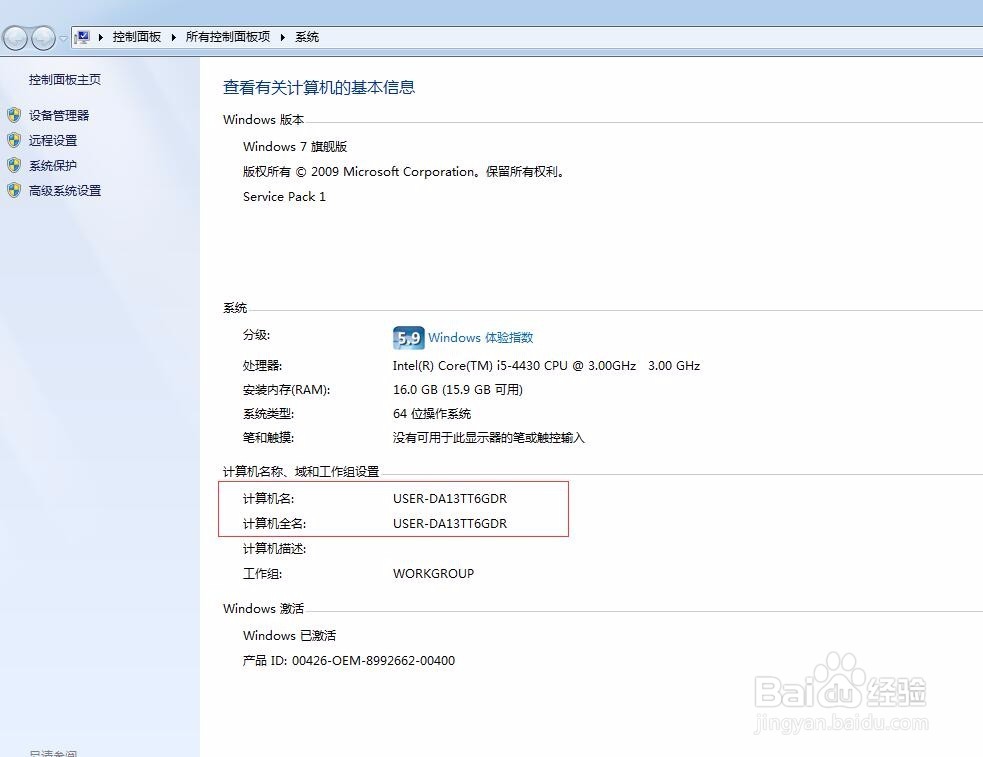Image resolution: width=983 pixels, height=757 pixels.
Task: Click 64 位操作系统 system type value
Action: click(x=431, y=414)
